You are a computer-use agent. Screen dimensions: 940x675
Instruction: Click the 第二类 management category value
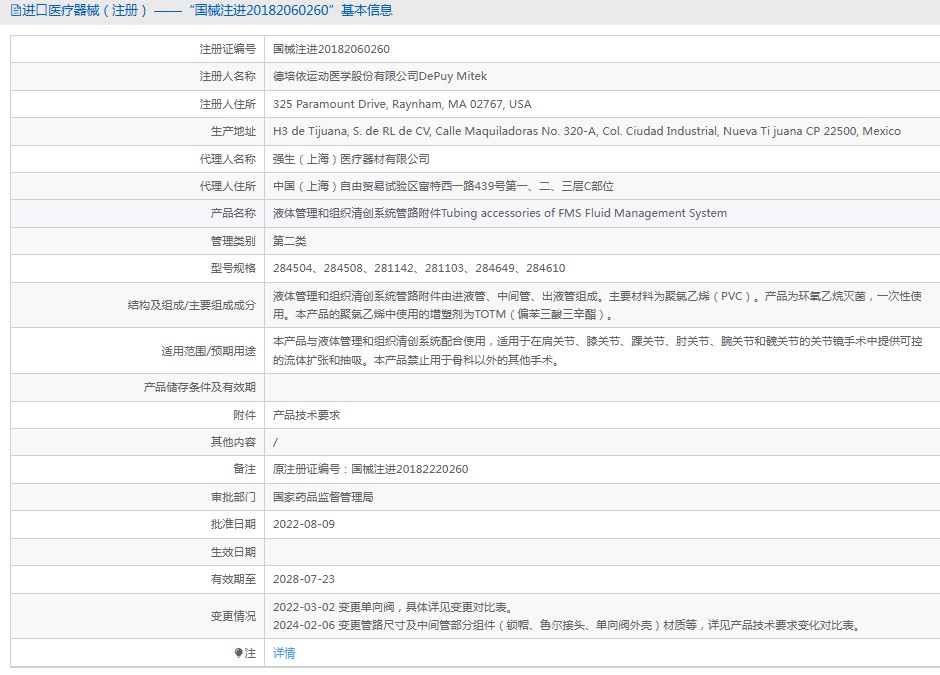click(x=290, y=241)
